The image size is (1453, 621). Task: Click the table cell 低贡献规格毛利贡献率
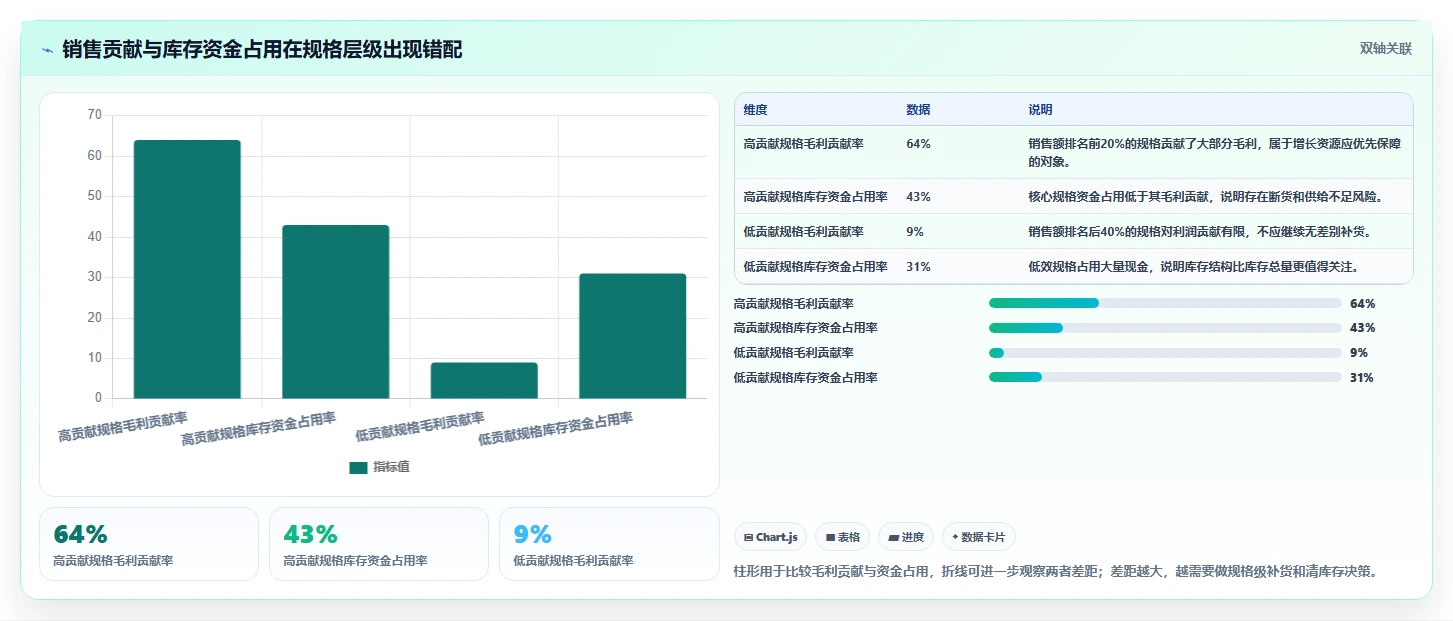click(804, 232)
